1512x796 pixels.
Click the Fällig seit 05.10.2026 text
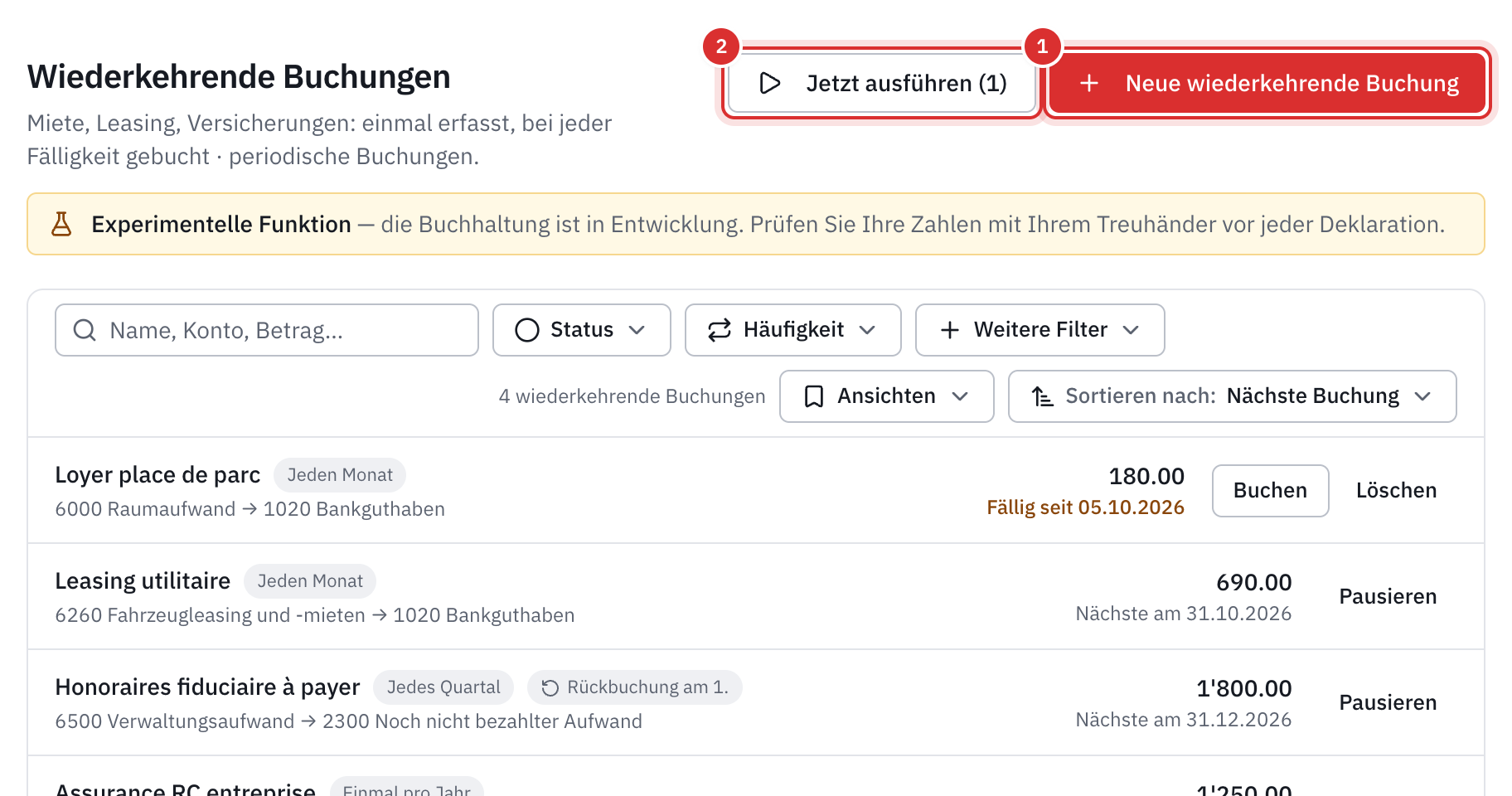pyautogui.click(x=1085, y=507)
